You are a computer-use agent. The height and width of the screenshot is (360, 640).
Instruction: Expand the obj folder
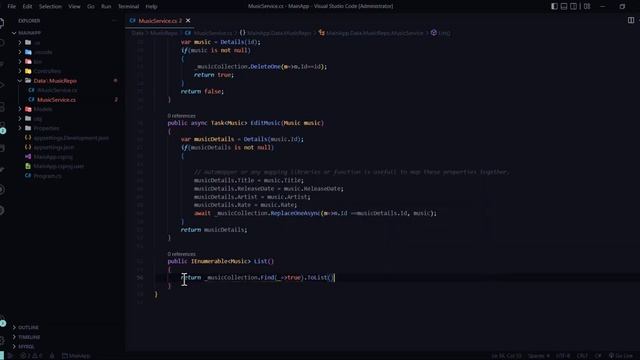point(61,119)
